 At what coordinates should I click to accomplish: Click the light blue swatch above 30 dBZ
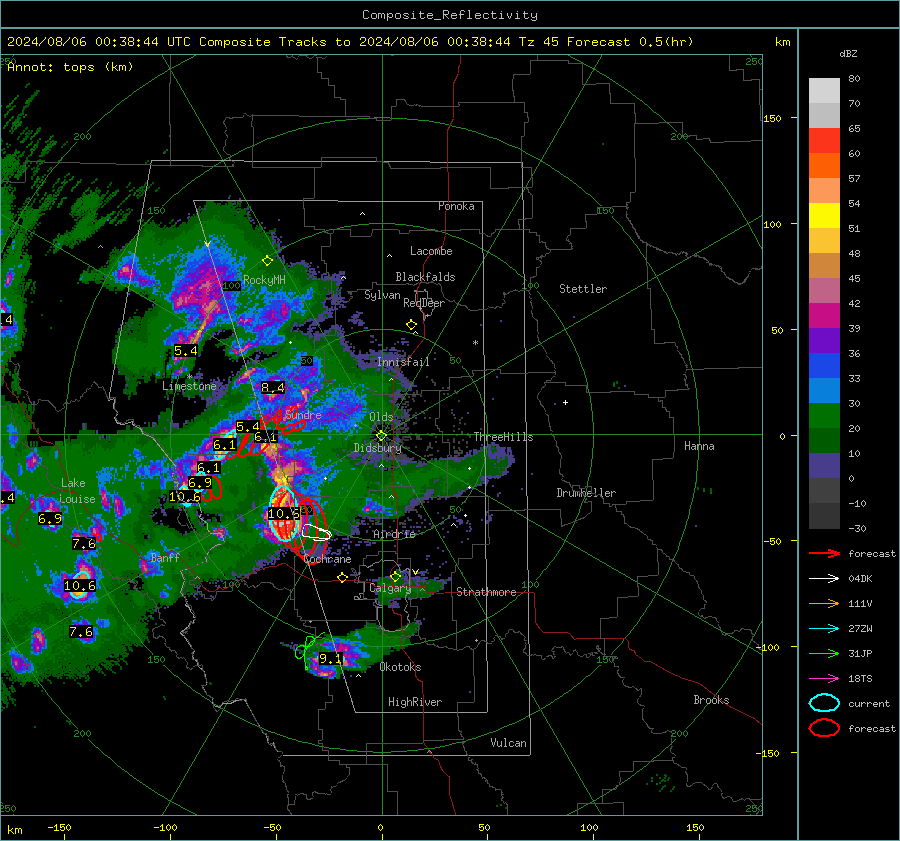coord(824,390)
